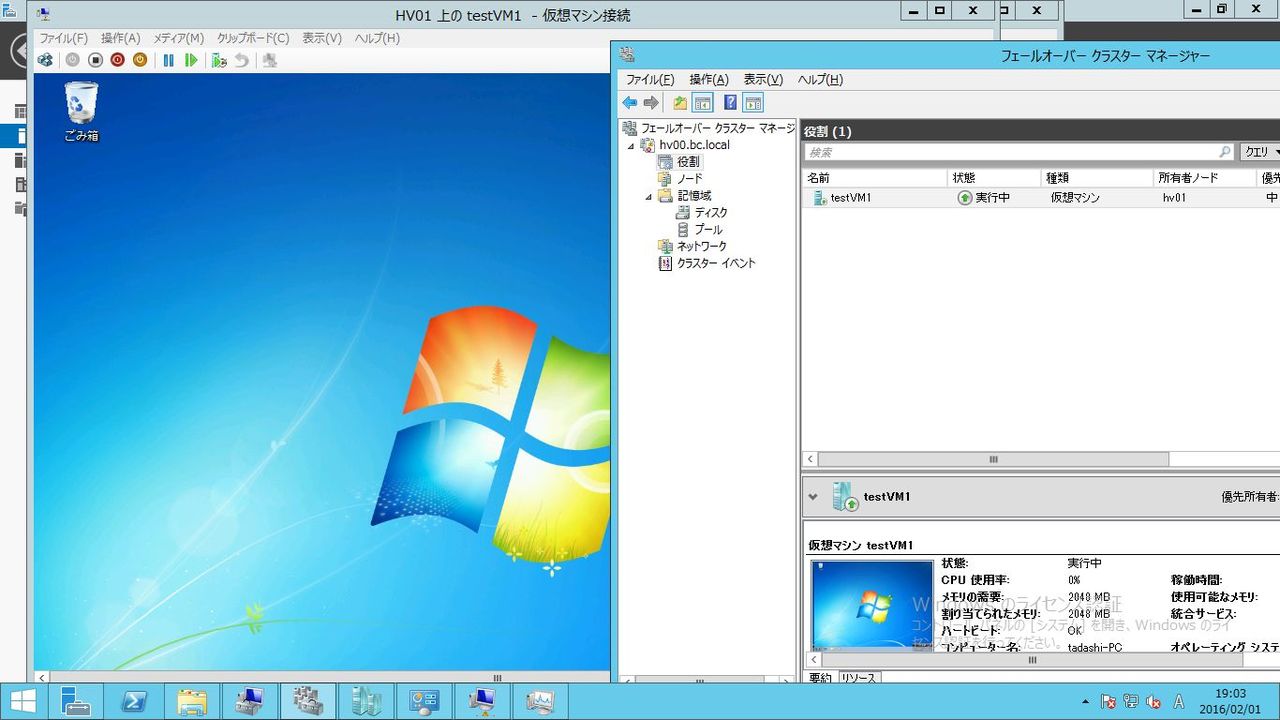Screen dimensions: 1280x720
Task: Collapse the hv00.bc.local tree node
Action: click(631, 145)
